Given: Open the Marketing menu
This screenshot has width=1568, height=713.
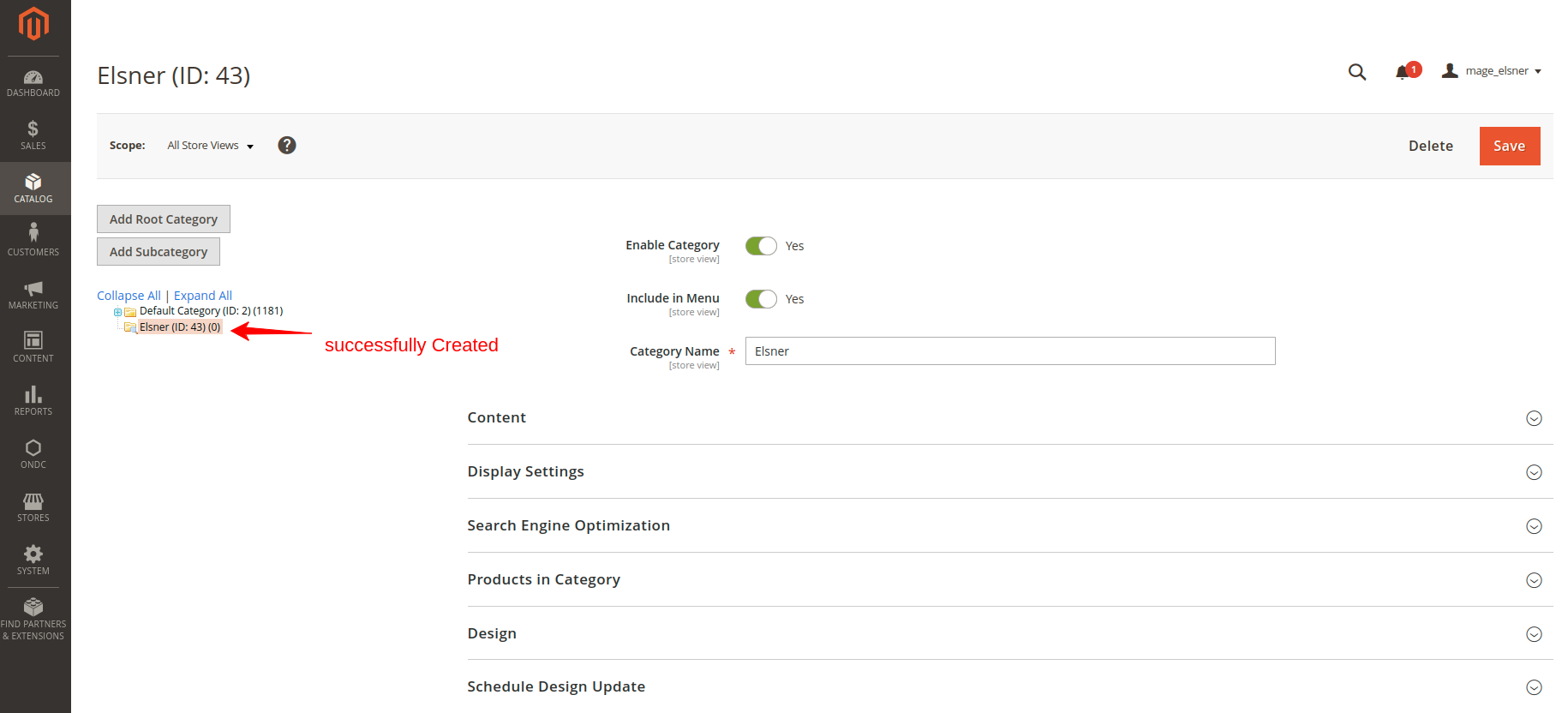Looking at the screenshot, I should pos(33,295).
